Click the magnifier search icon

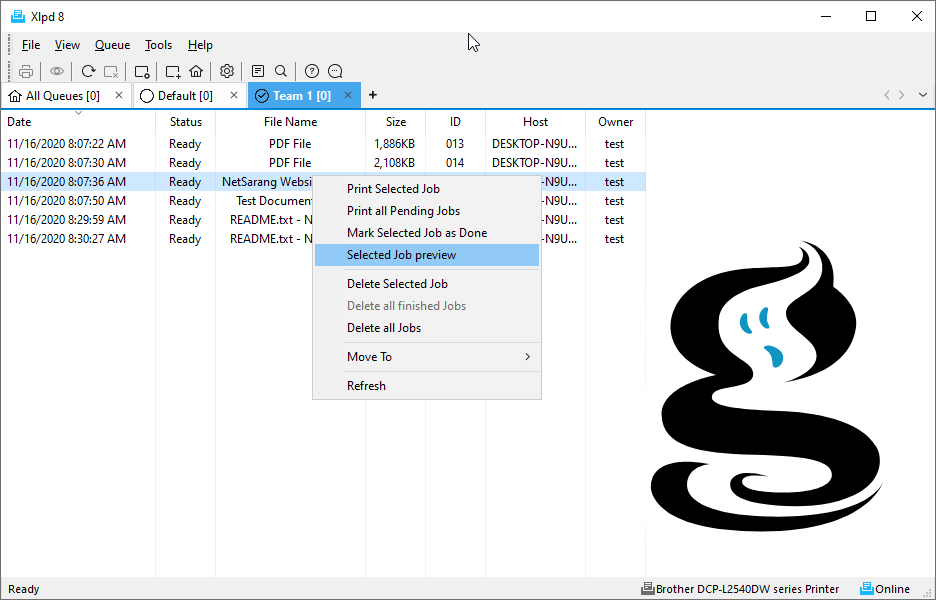pyautogui.click(x=281, y=72)
